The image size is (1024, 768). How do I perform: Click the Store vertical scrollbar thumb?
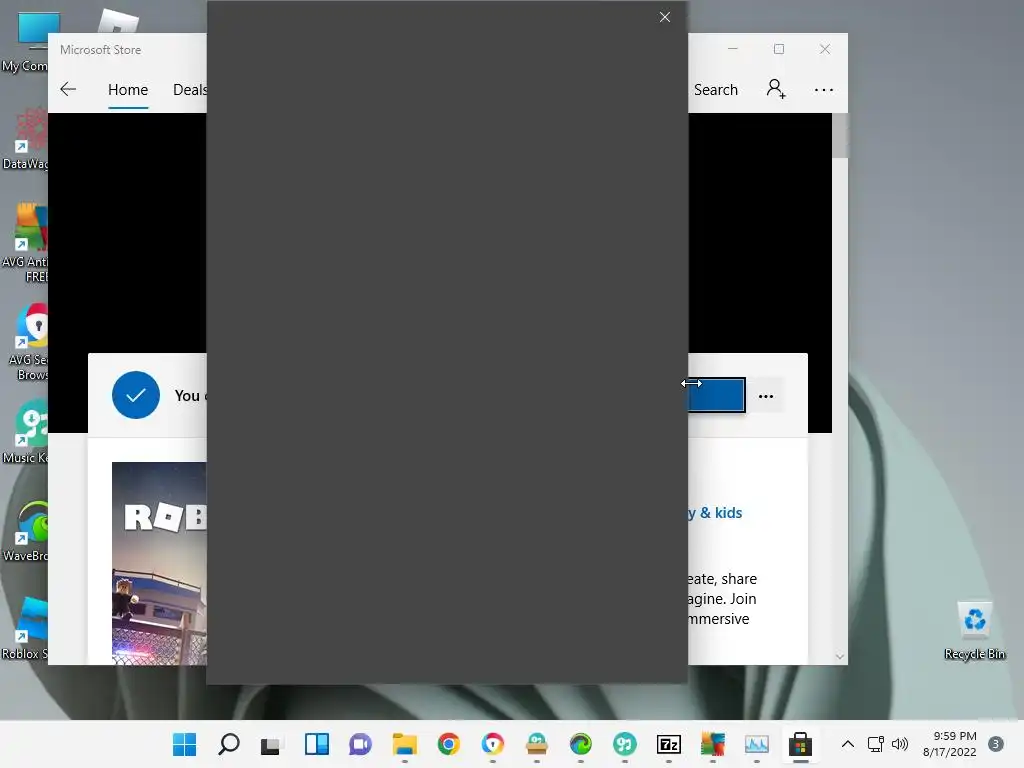840,136
